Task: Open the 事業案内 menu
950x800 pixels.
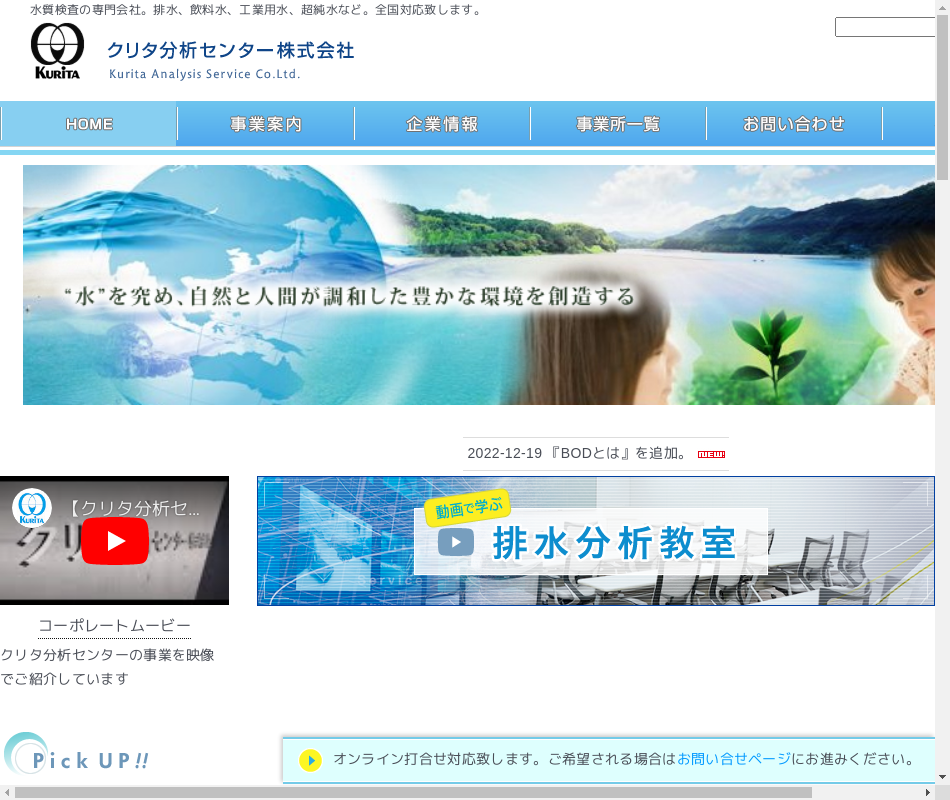Action: tap(266, 124)
